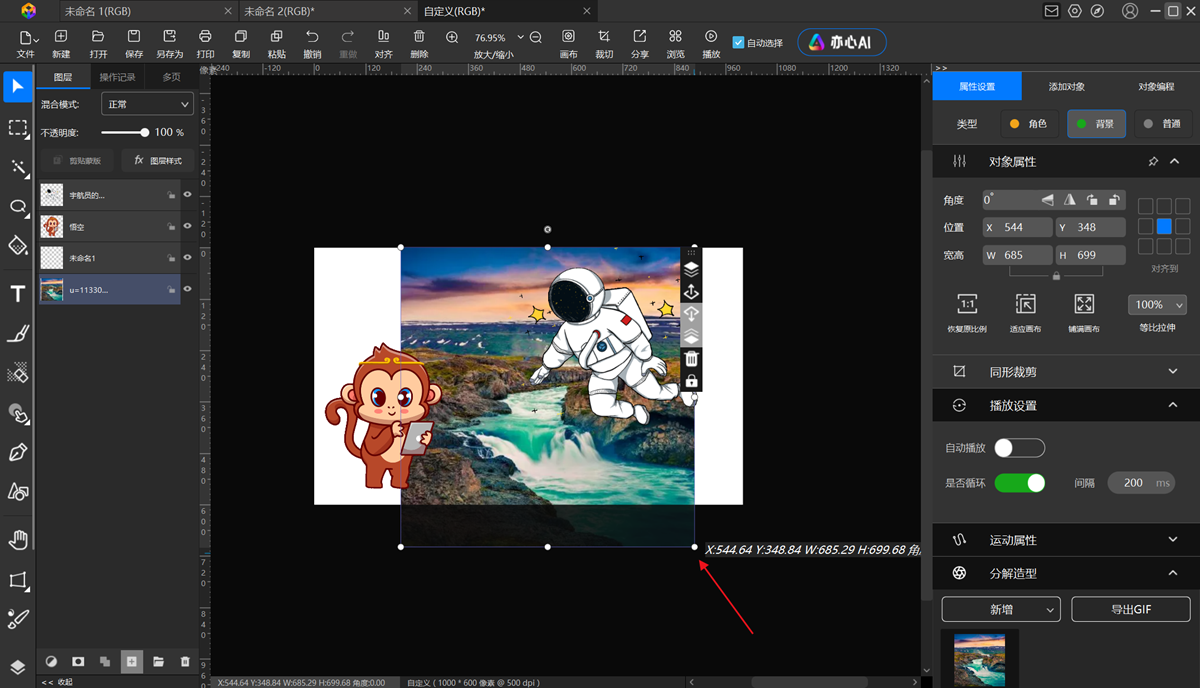Click the 撤销 undo icon
Image resolution: width=1200 pixels, height=688 pixels.
(312, 37)
